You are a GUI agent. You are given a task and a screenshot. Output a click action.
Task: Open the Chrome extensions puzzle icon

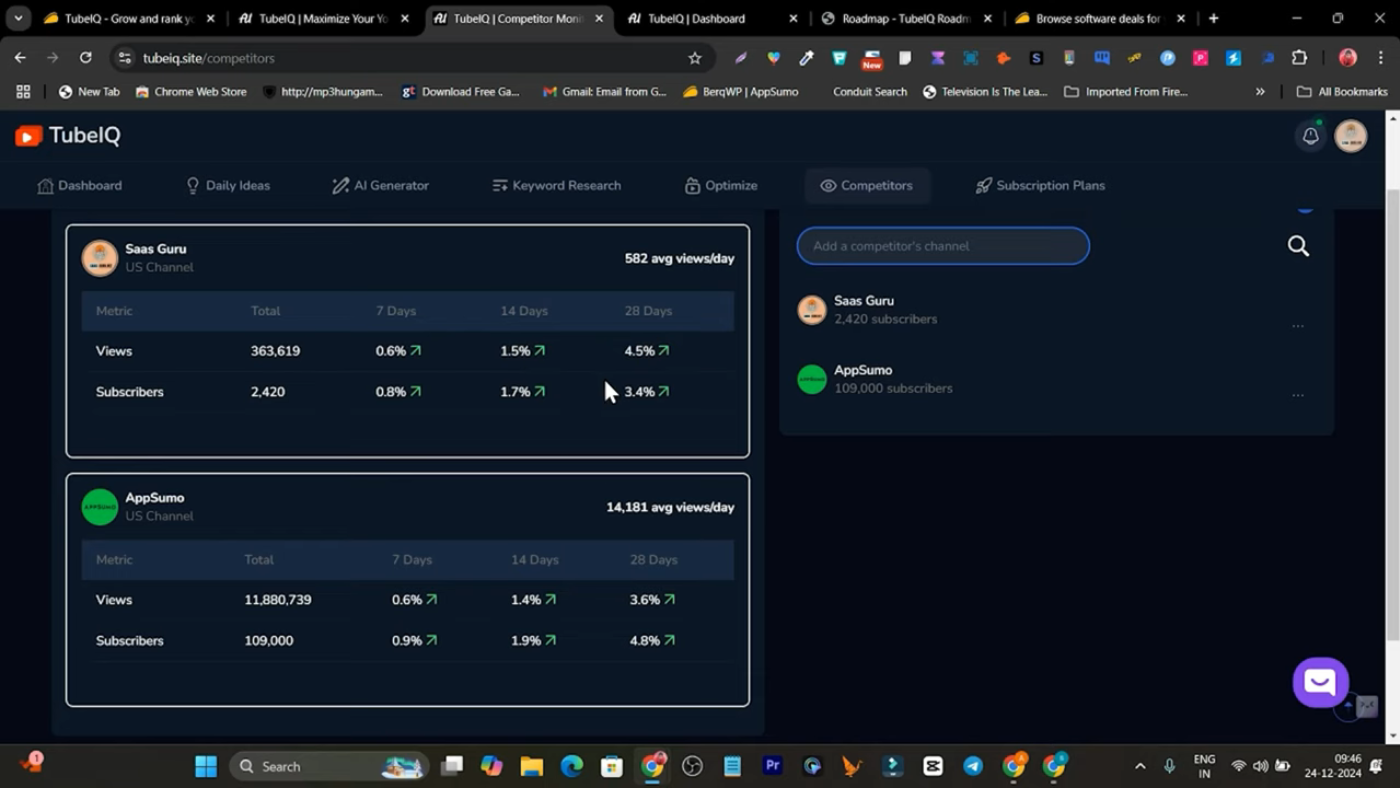[x=1299, y=58]
